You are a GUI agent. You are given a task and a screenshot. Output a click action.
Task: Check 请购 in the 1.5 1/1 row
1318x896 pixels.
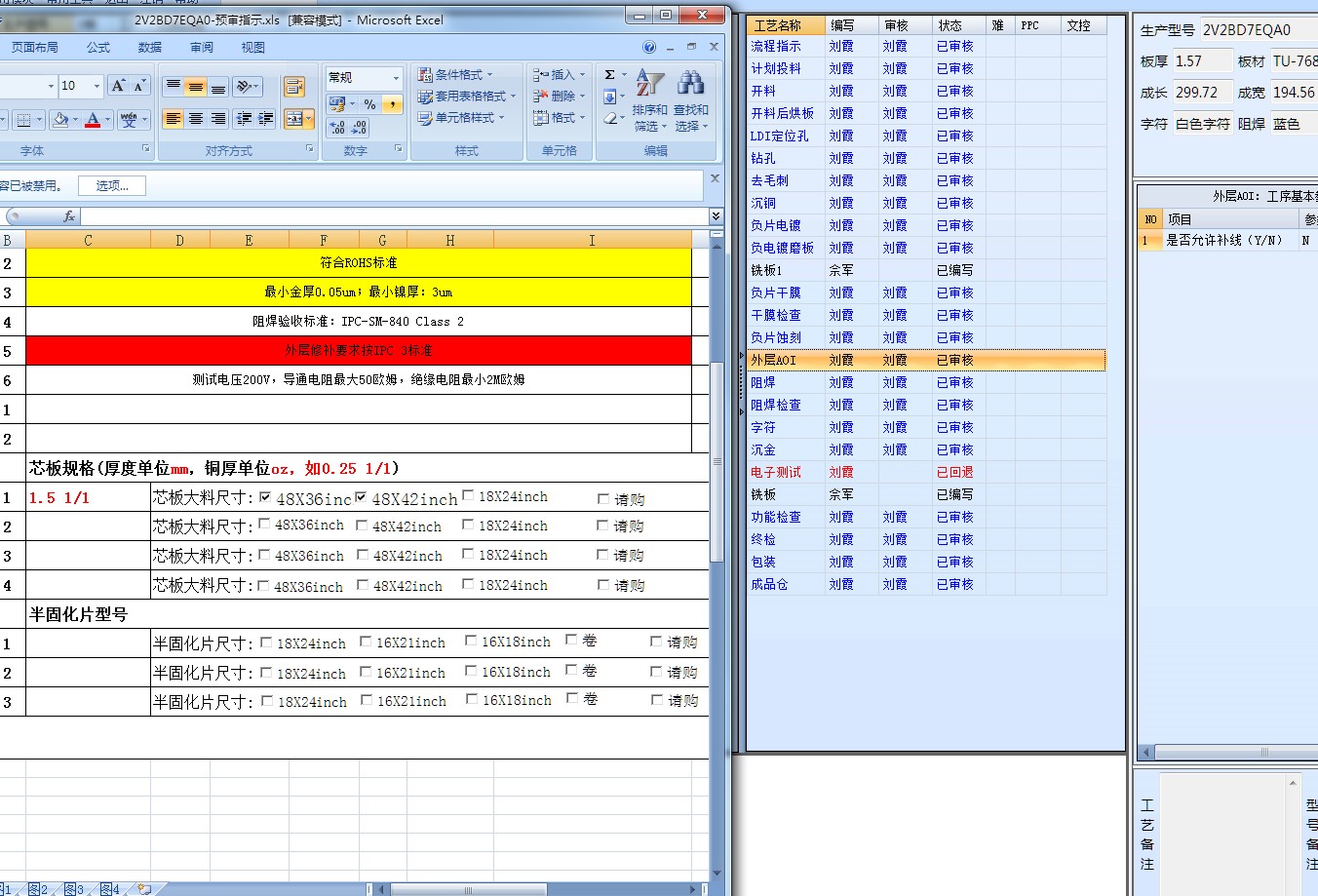pos(603,498)
